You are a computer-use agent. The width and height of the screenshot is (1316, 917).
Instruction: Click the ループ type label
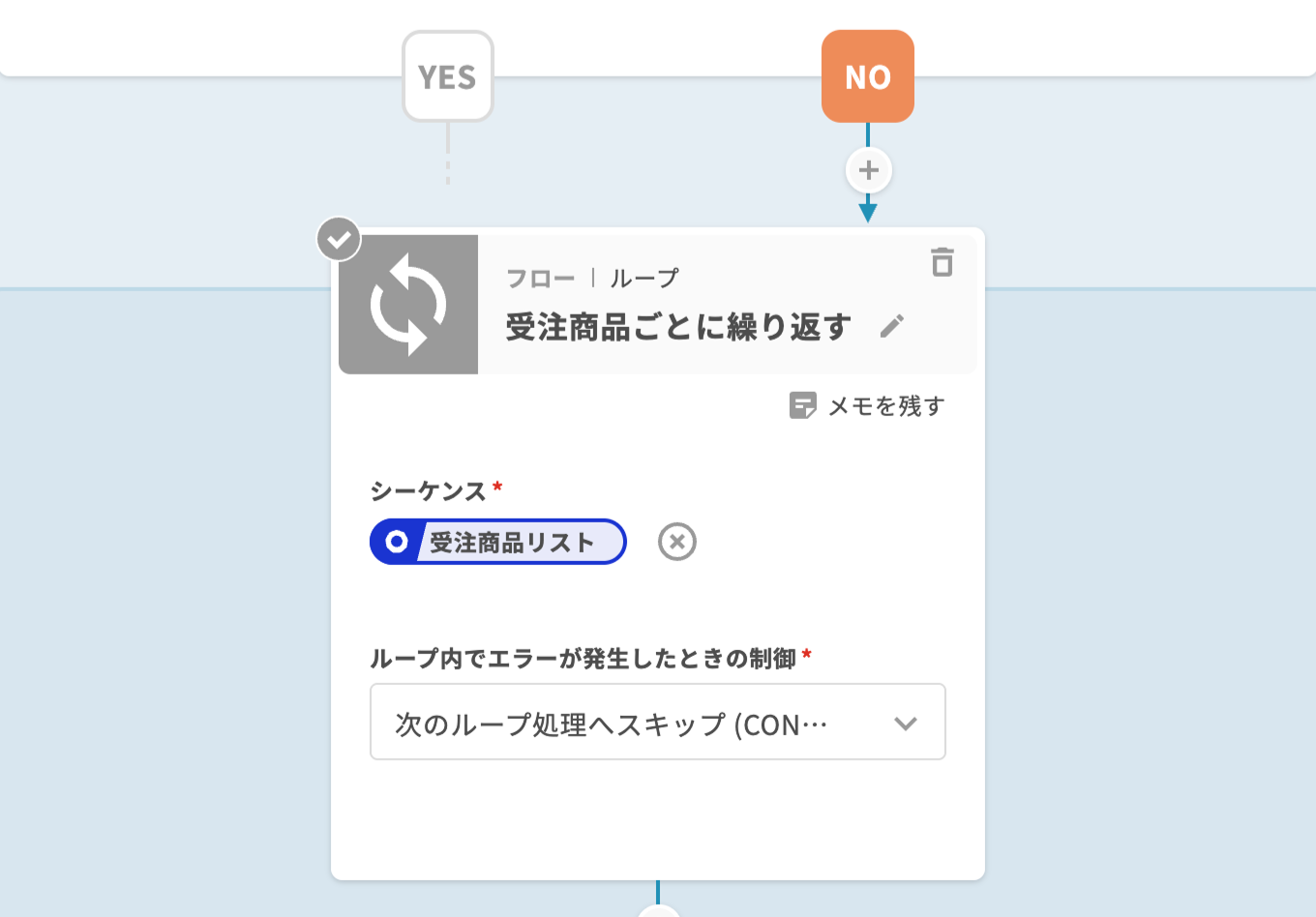click(644, 279)
